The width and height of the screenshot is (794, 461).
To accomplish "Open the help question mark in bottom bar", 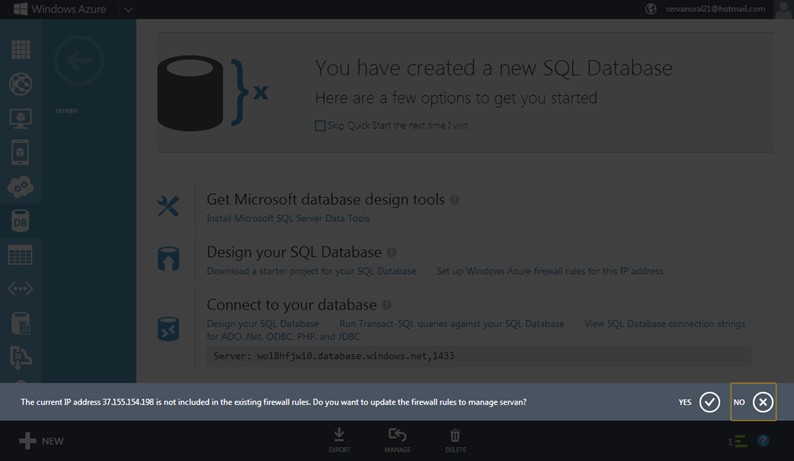I will pos(763,441).
